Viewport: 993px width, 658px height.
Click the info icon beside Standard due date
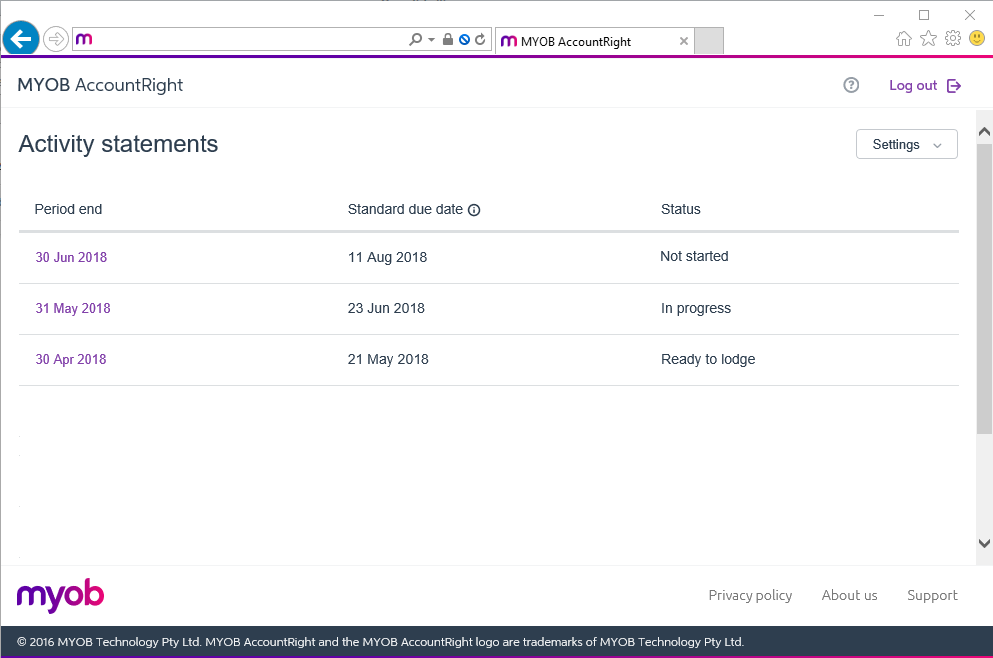pos(474,210)
